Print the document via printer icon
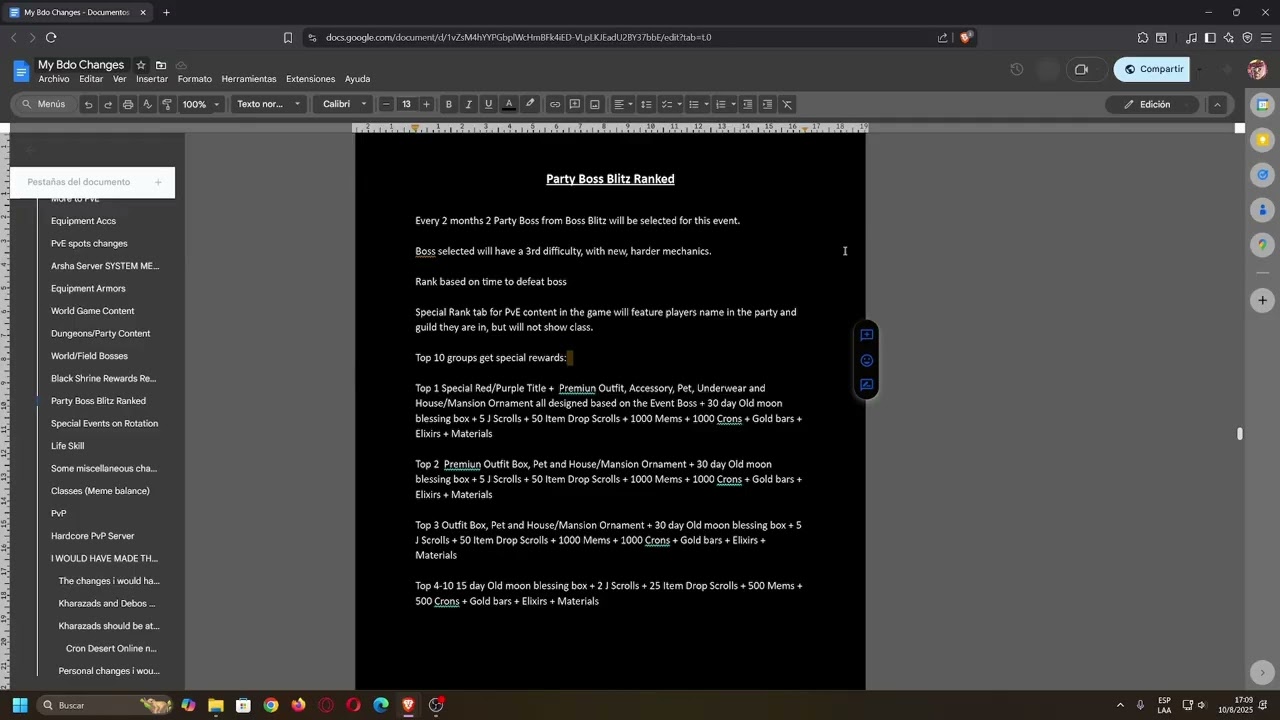This screenshot has height=720, width=1280. click(128, 104)
